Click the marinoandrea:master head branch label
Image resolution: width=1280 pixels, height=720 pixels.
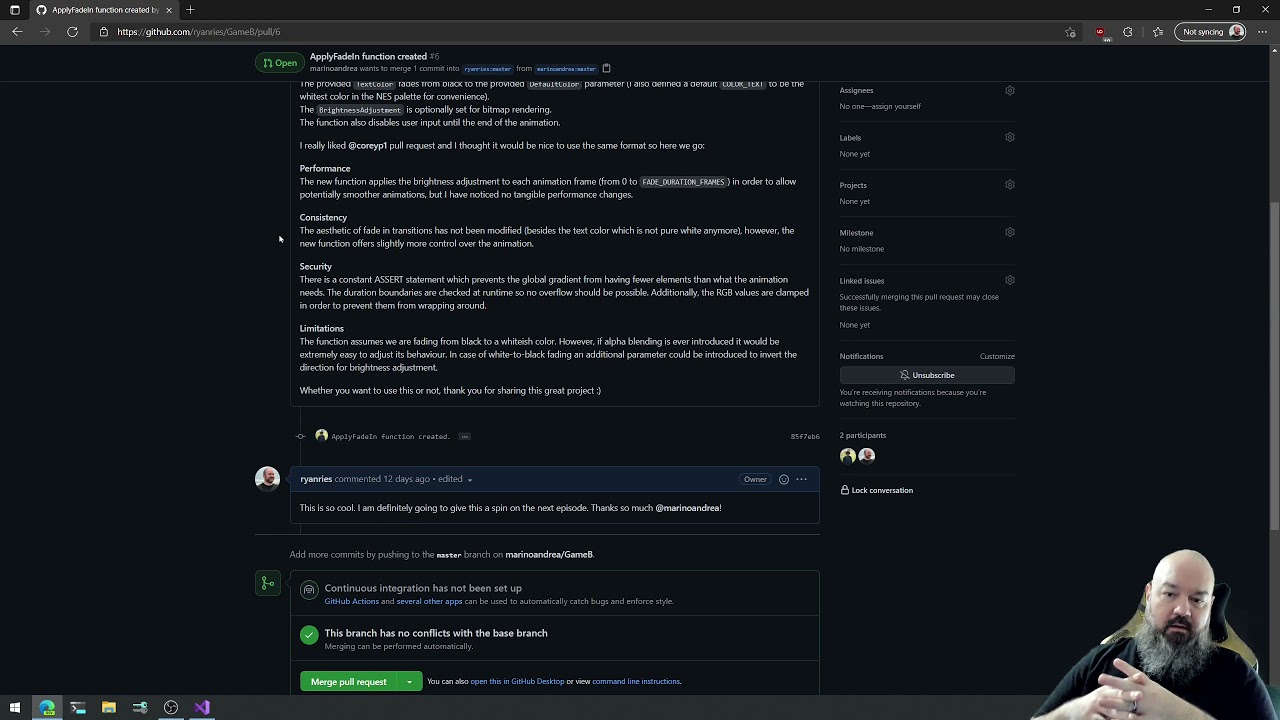[566, 69]
